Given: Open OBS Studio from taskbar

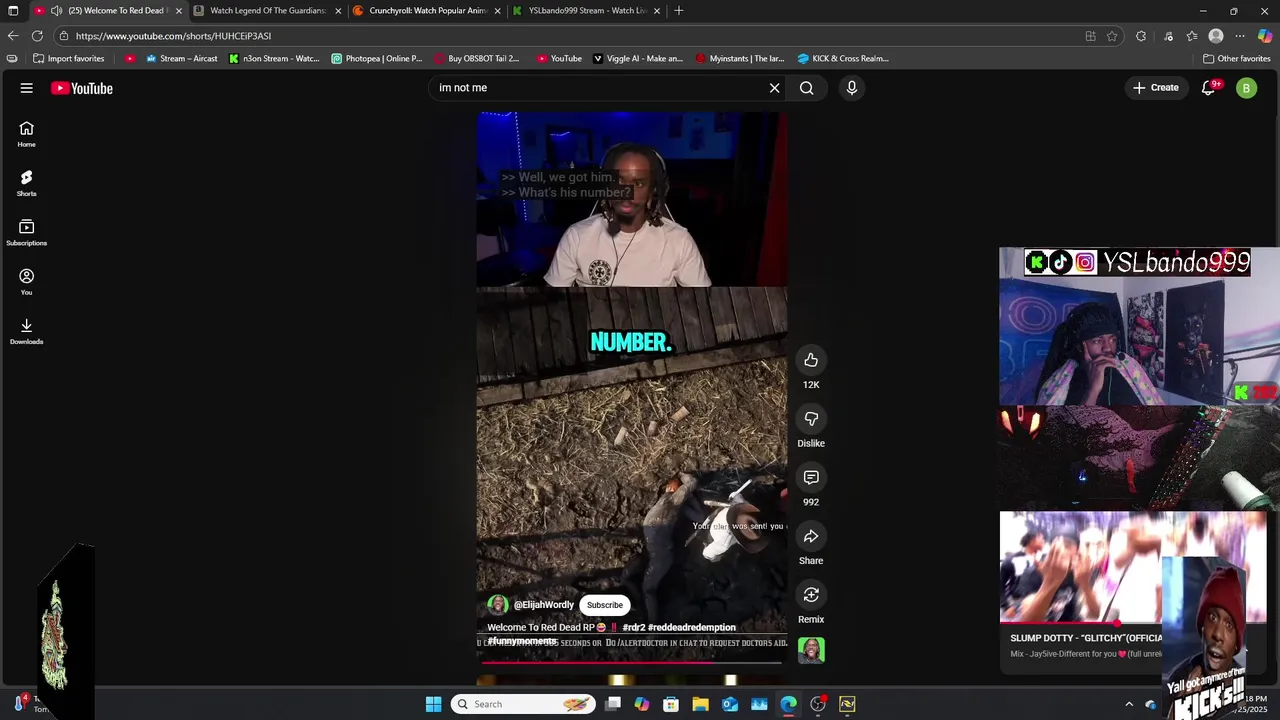Looking at the screenshot, I should pos(818,704).
